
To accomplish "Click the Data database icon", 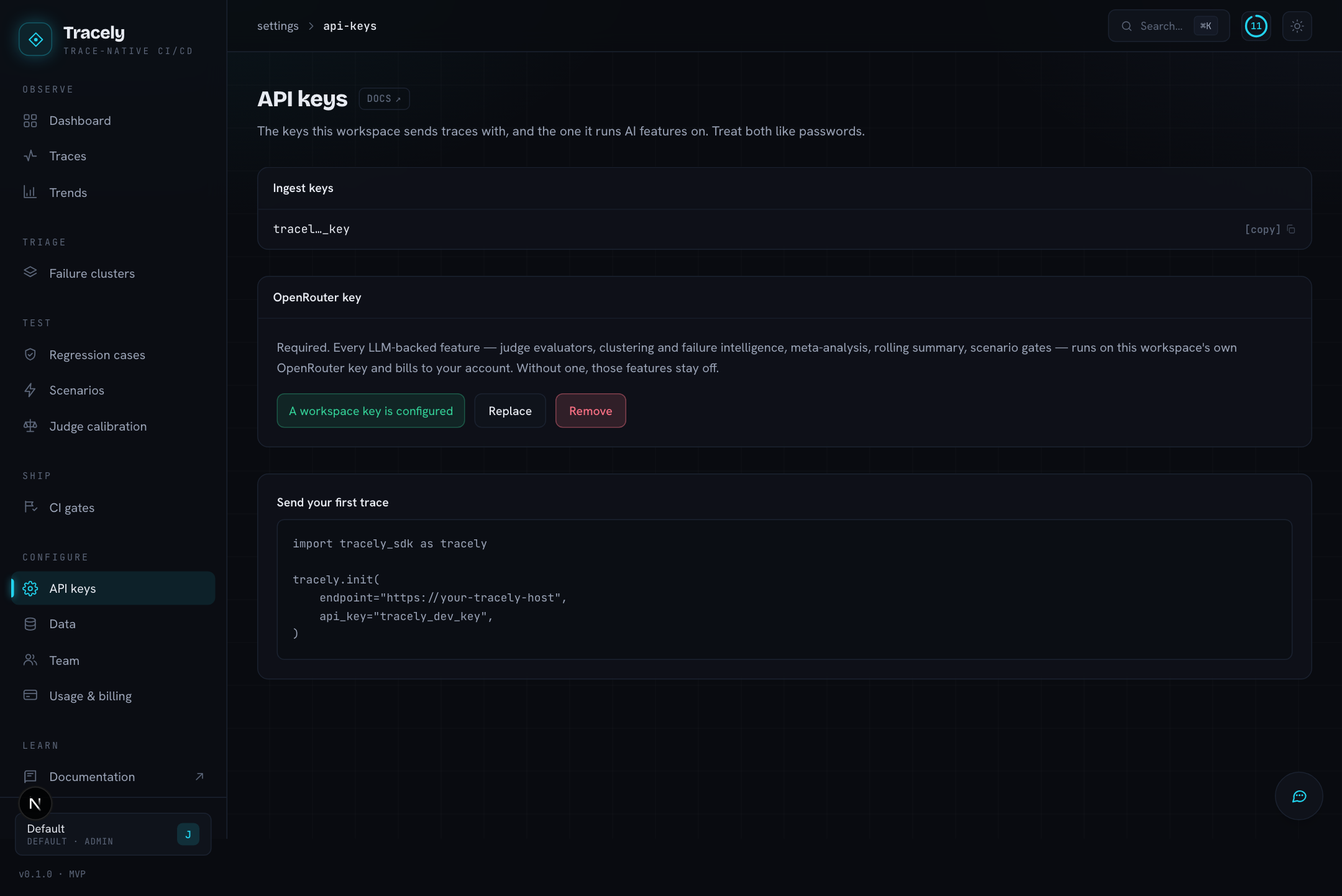I will click(x=30, y=624).
